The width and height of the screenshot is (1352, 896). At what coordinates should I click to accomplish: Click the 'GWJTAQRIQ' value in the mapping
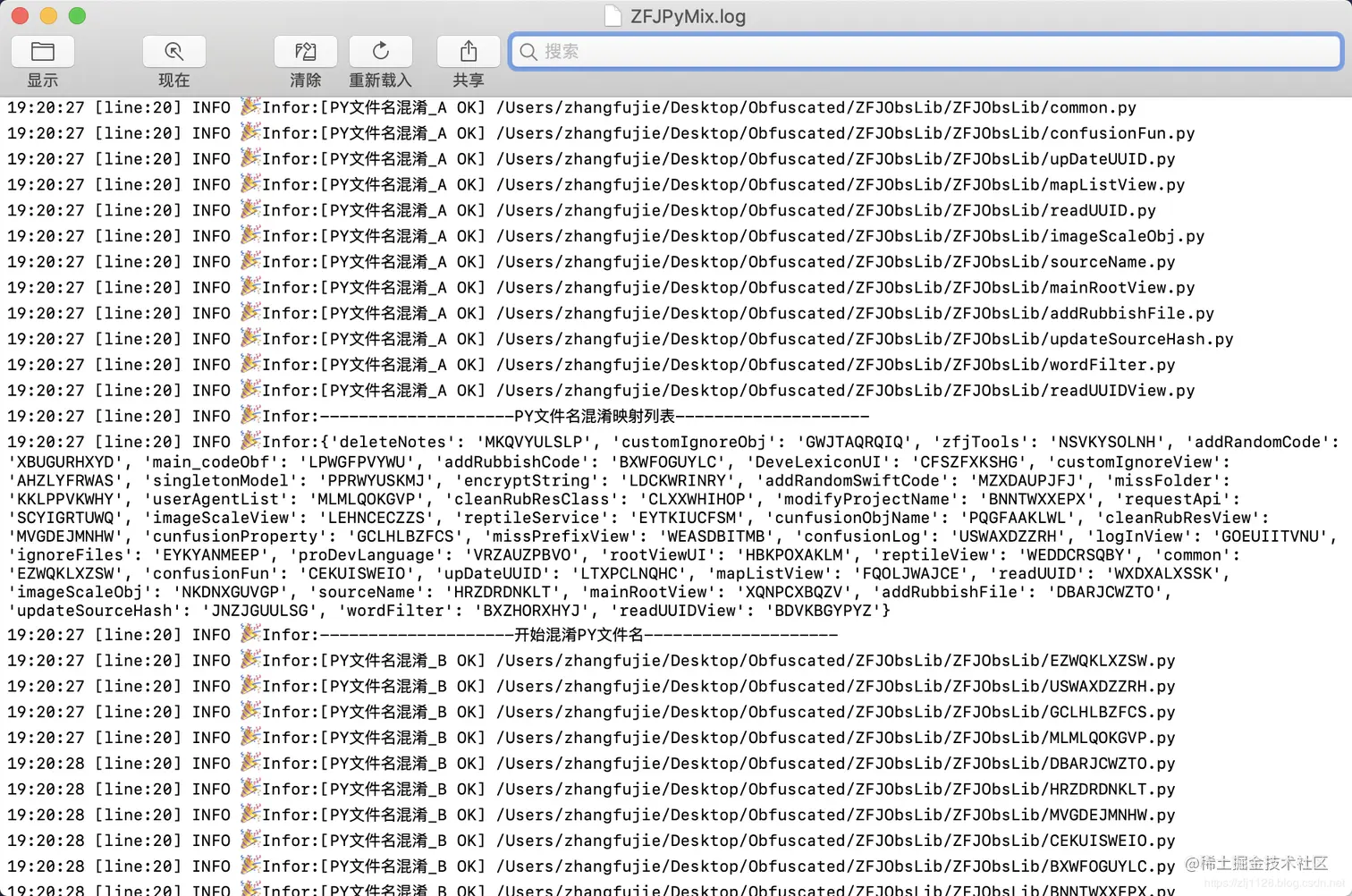click(x=855, y=443)
